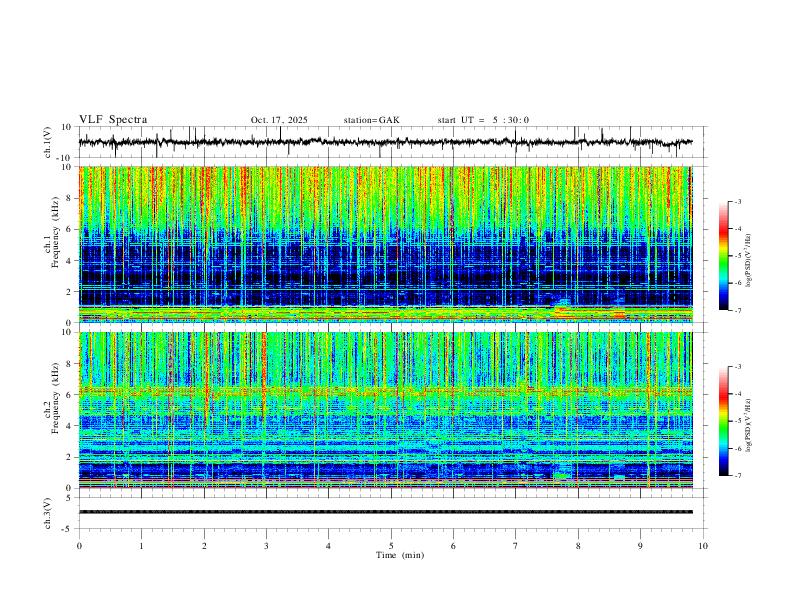
Task: Click the 'ch.1(V)' waveform axis label
Action: tap(48, 142)
